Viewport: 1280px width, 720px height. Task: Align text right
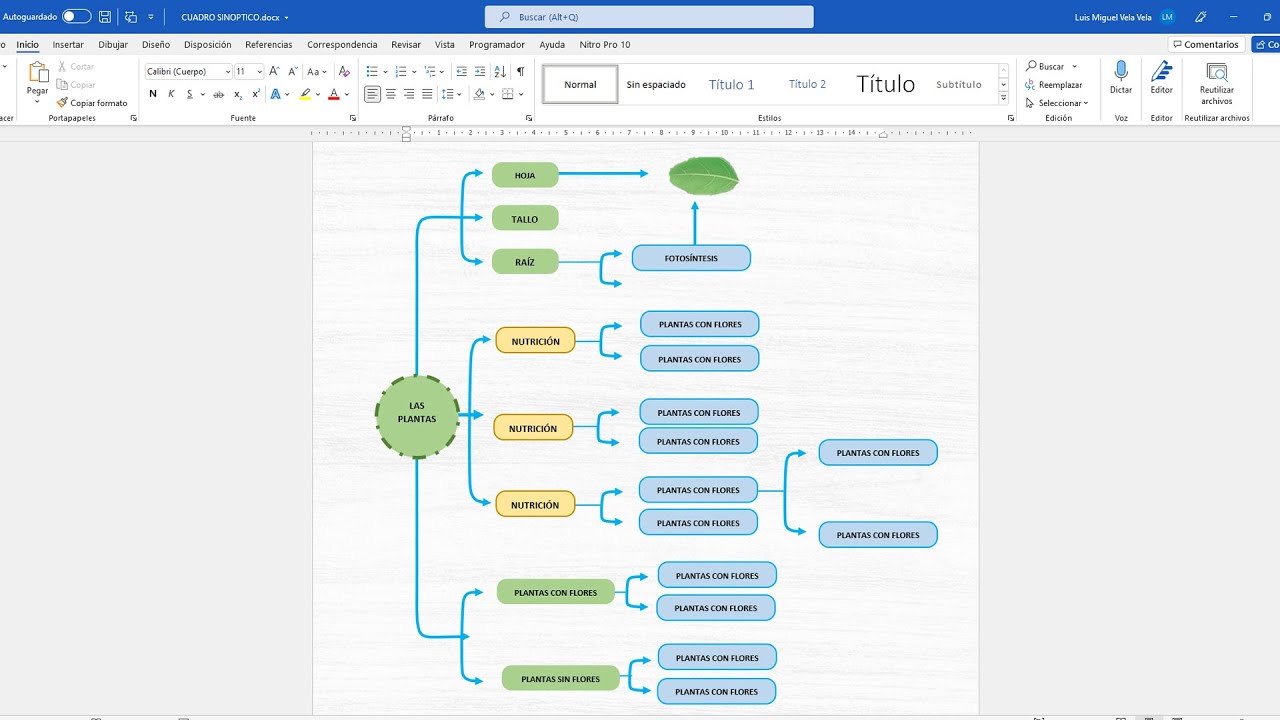pyautogui.click(x=409, y=94)
